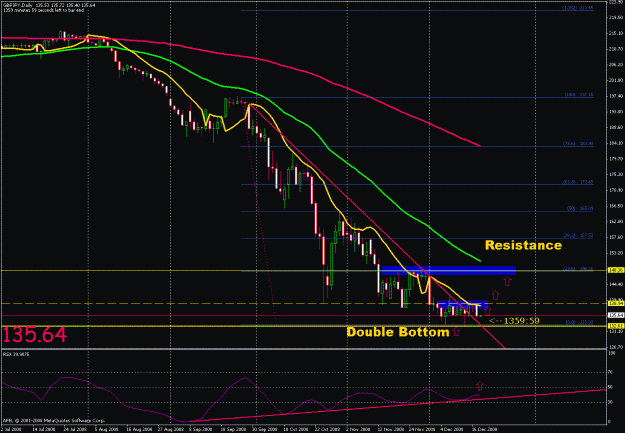This screenshot has width=625, height=433.
Task: Select the yellow "Resistance" text label
Action: (523, 245)
